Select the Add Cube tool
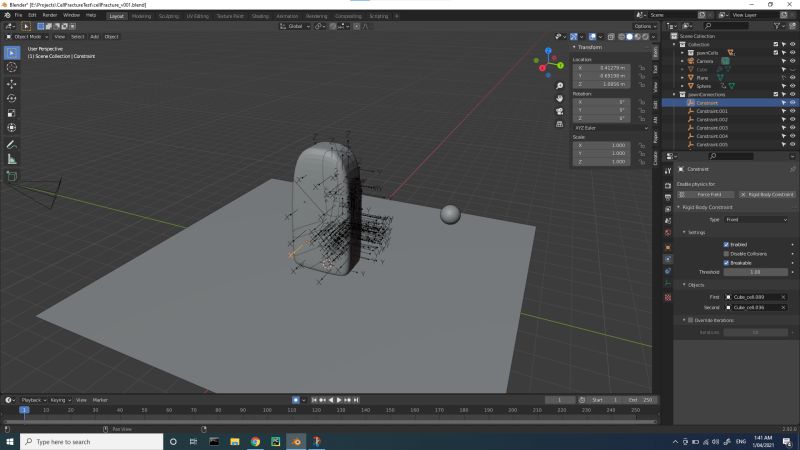This screenshot has width=800, height=450. (12, 177)
